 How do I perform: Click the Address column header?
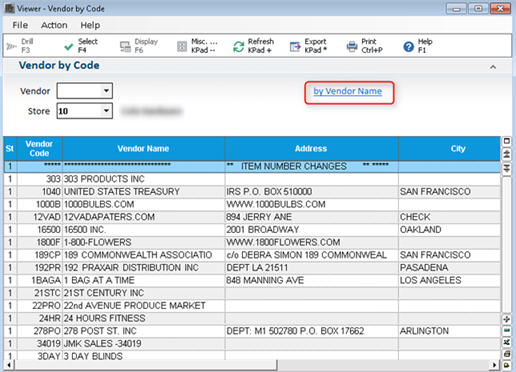[x=311, y=149]
